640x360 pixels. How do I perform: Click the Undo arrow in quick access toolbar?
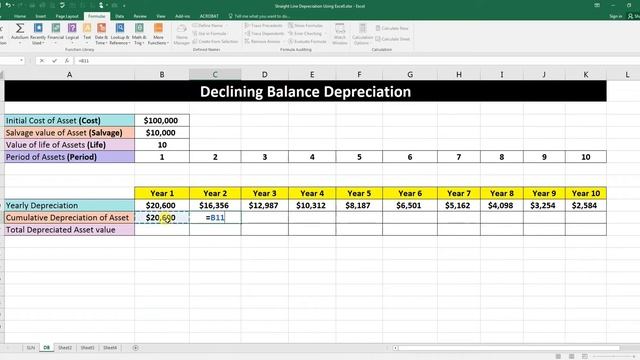point(8,5)
